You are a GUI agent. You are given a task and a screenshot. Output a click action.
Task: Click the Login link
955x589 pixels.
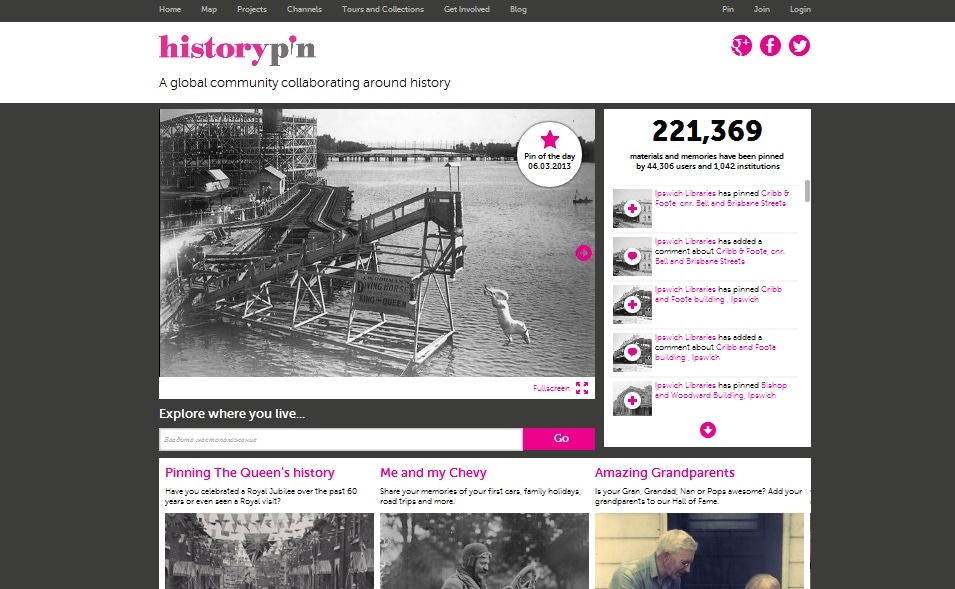click(x=800, y=9)
